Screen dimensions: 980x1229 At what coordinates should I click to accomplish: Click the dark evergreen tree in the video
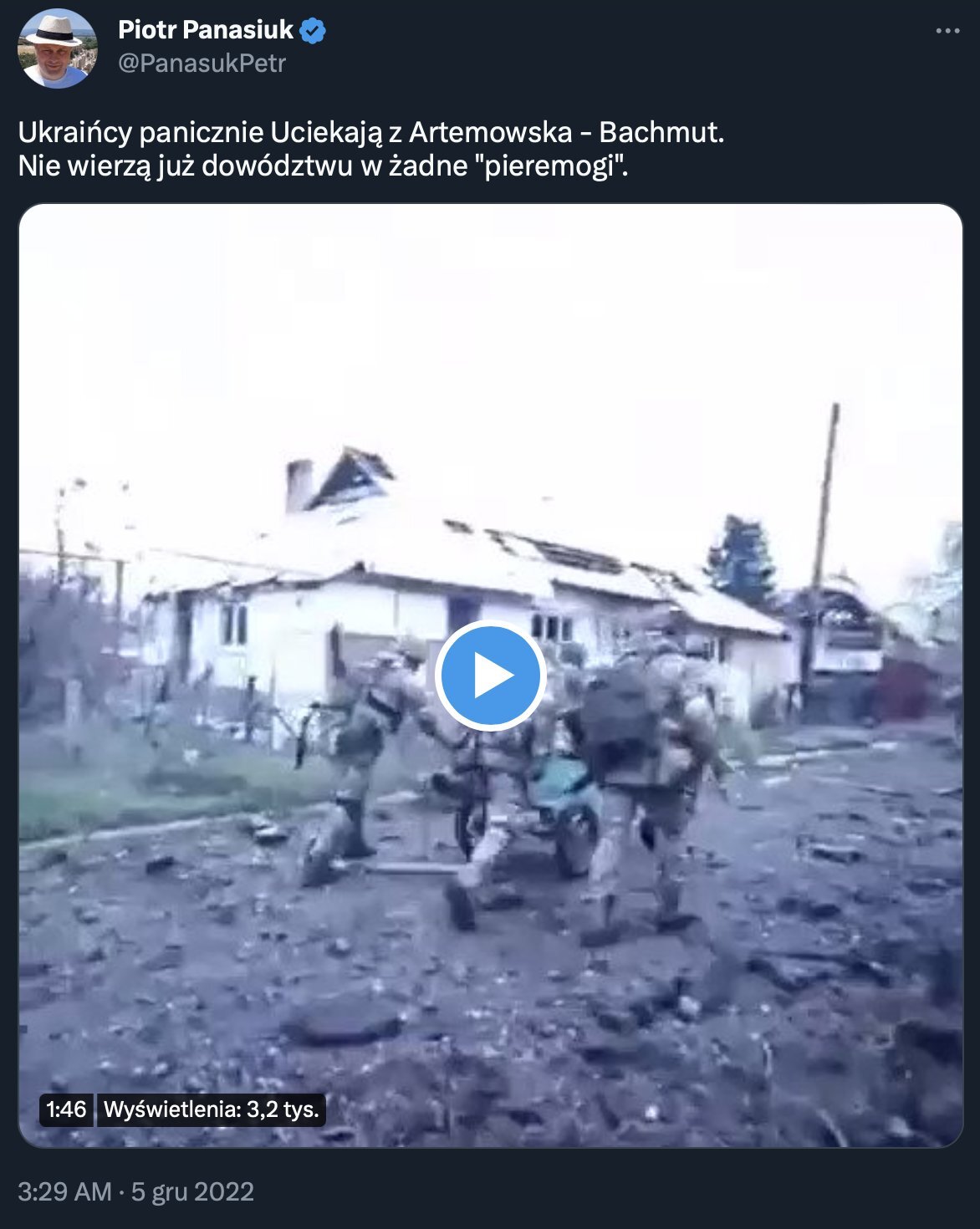click(741, 560)
